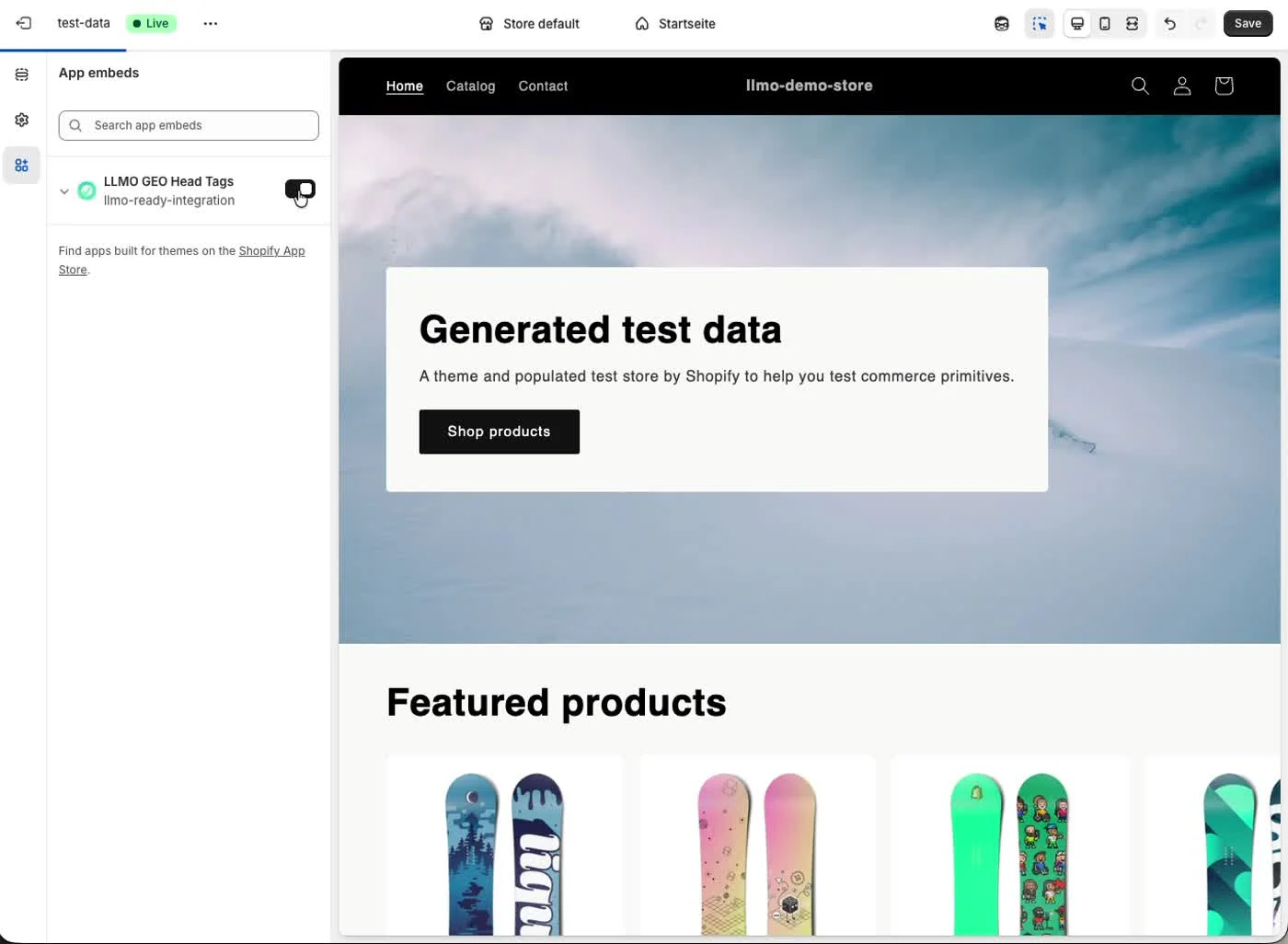Click the App embeds panel title
Image resolution: width=1288 pixels, height=944 pixels.
tap(98, 73)
